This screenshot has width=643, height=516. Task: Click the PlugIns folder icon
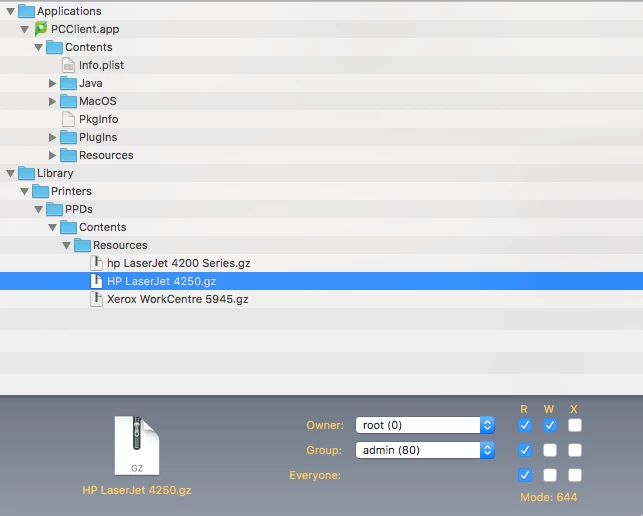coord(68,137)
